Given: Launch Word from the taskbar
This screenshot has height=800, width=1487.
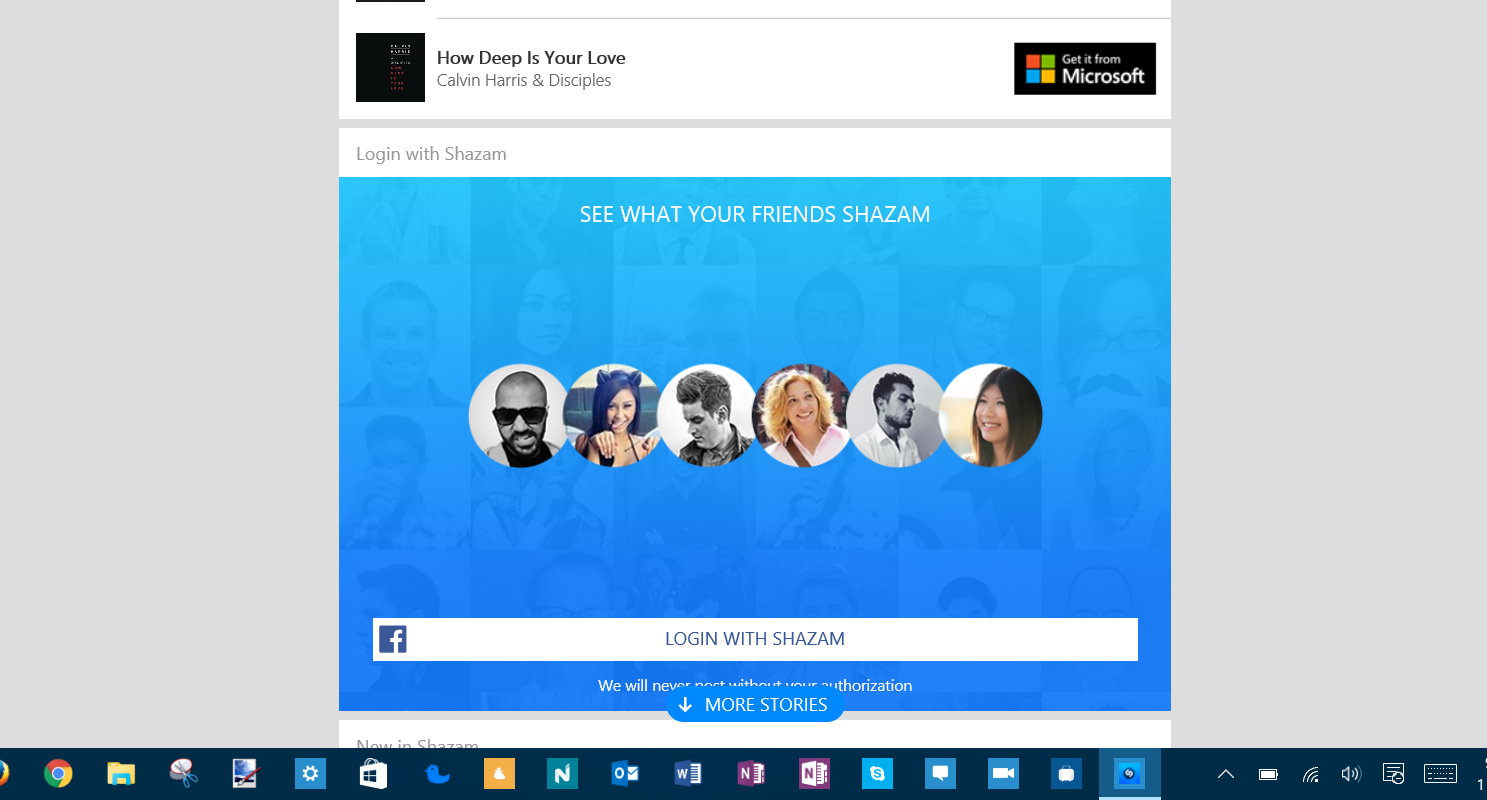Looking at the screenshot, I should [x=688, y=773].
